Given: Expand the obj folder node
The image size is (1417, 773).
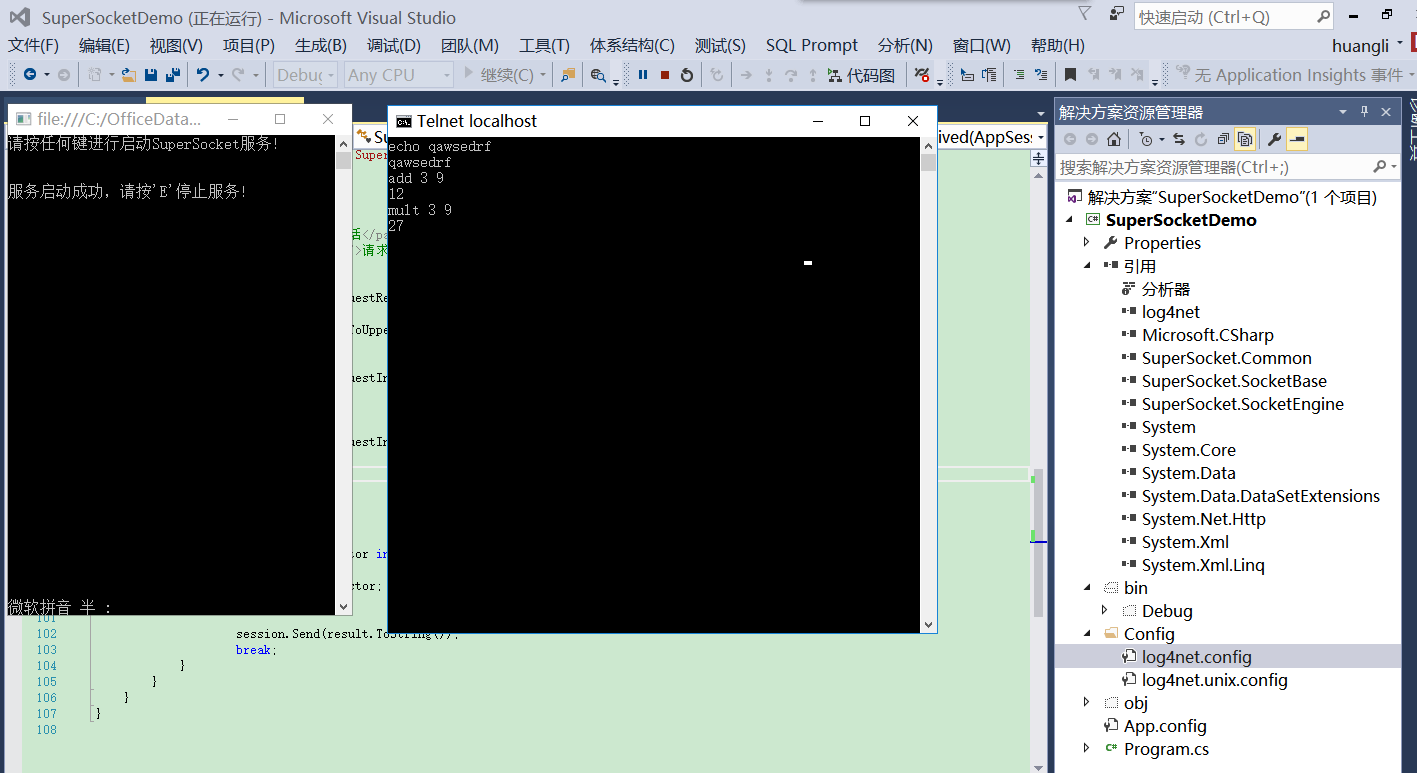Looking at the screenshot, I should (x=1087, y=703).
